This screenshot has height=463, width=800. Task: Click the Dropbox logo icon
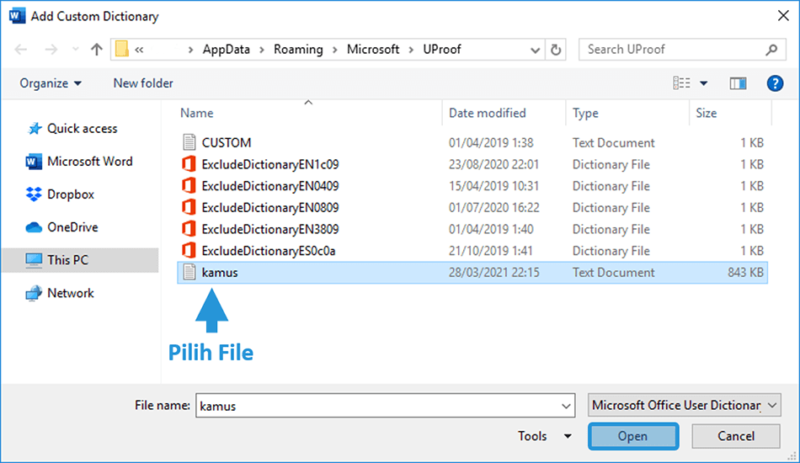point(34,194)
